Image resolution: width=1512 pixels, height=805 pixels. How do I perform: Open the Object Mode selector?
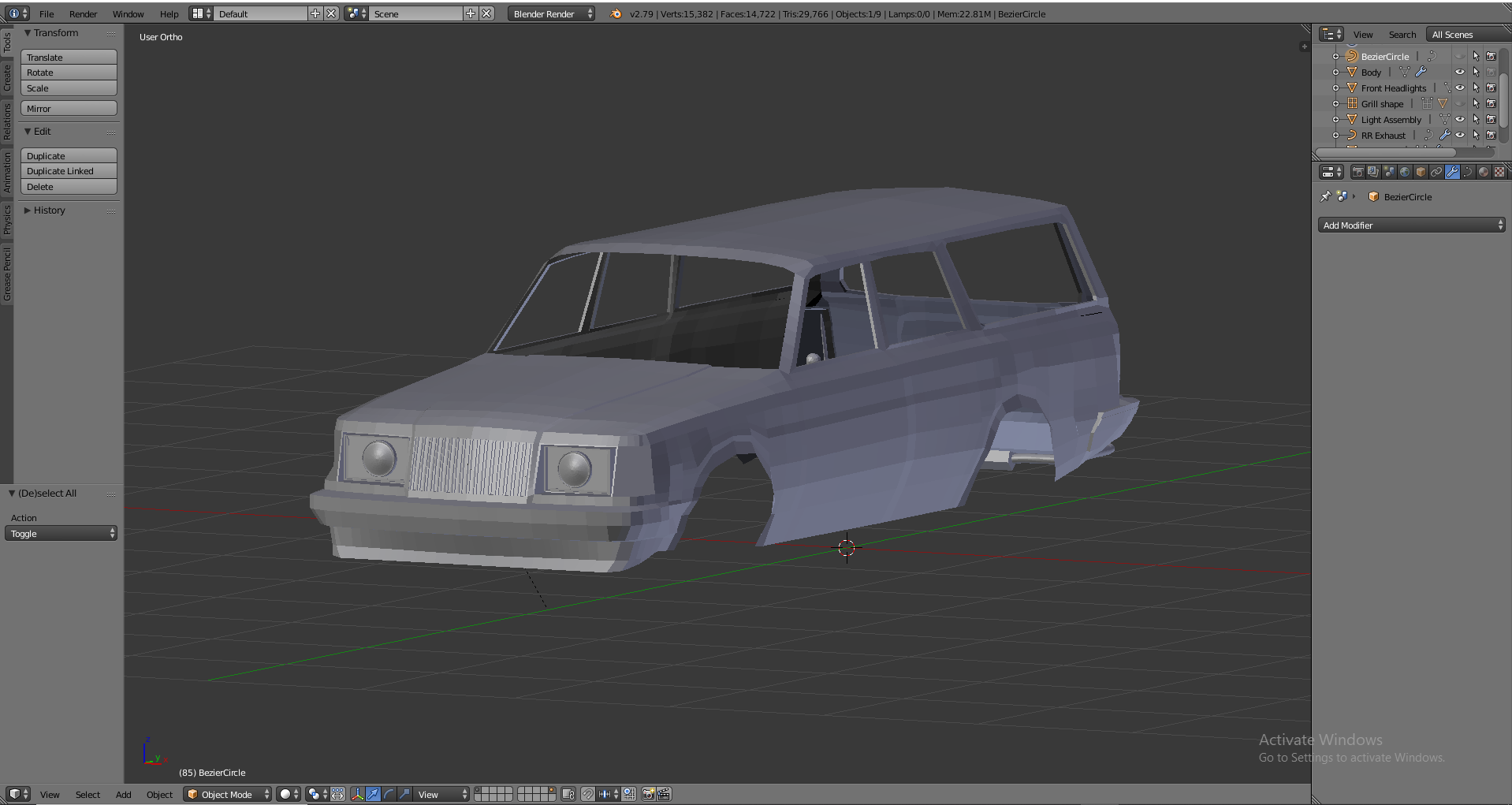pyautogui.click(x=228, y=794)
